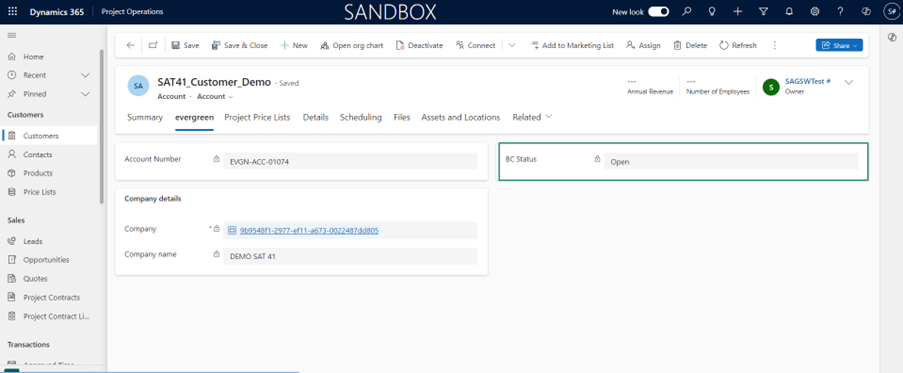Image resolution: width=903 pixels, height=373 pixels.
Task: Expand the header chevron beside Owner
Action: click(848, 82)
